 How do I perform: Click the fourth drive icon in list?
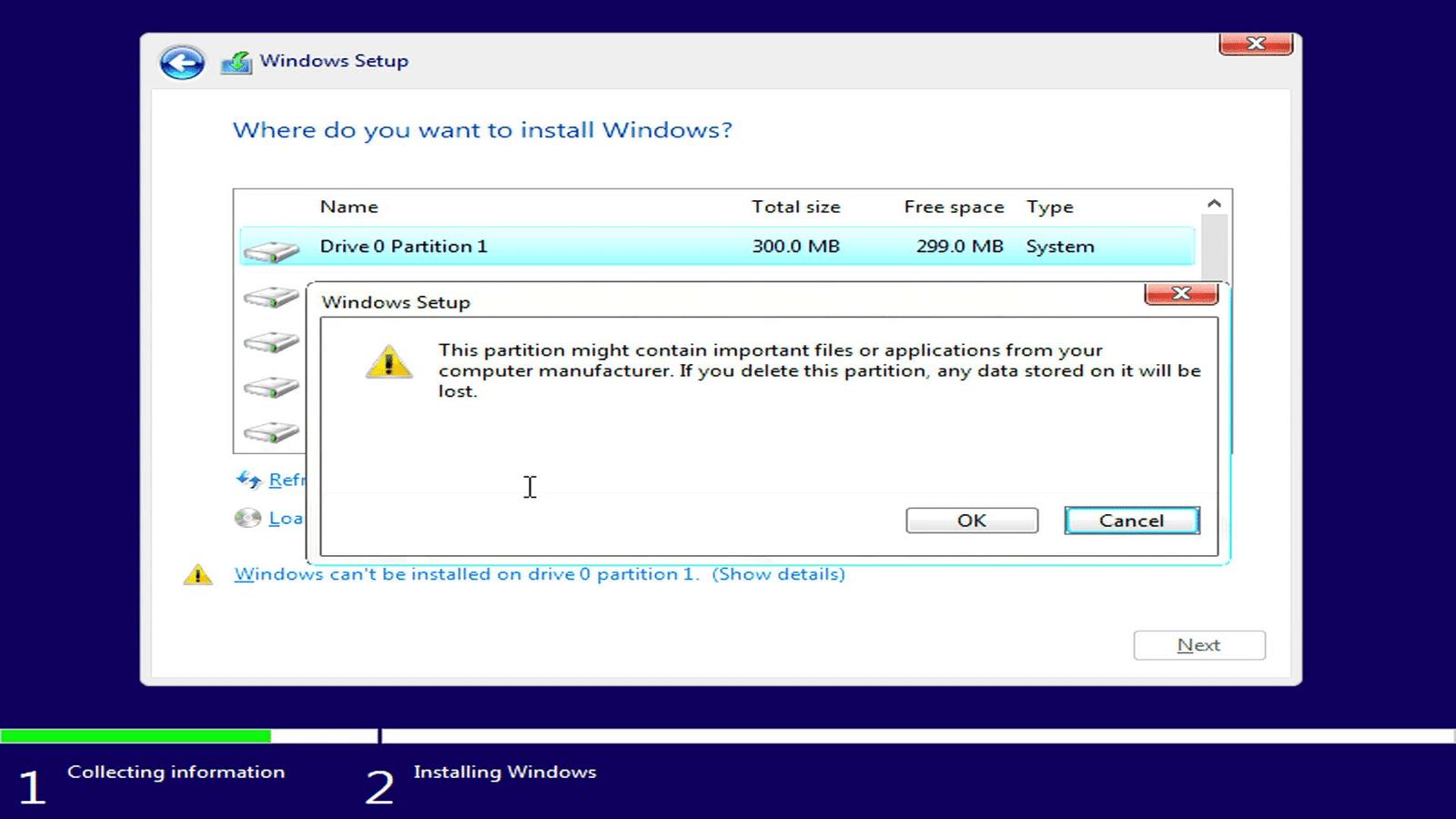pos(271,388)
